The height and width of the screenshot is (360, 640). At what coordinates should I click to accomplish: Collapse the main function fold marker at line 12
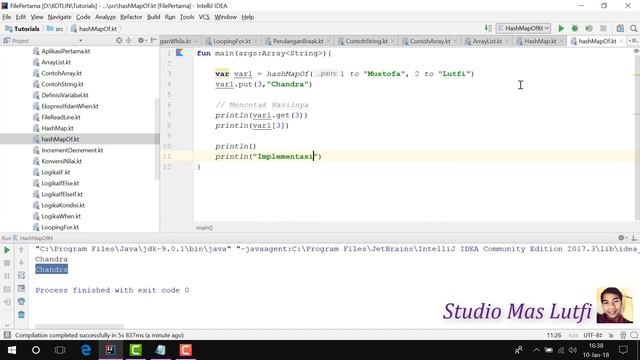tap(194, 167)
